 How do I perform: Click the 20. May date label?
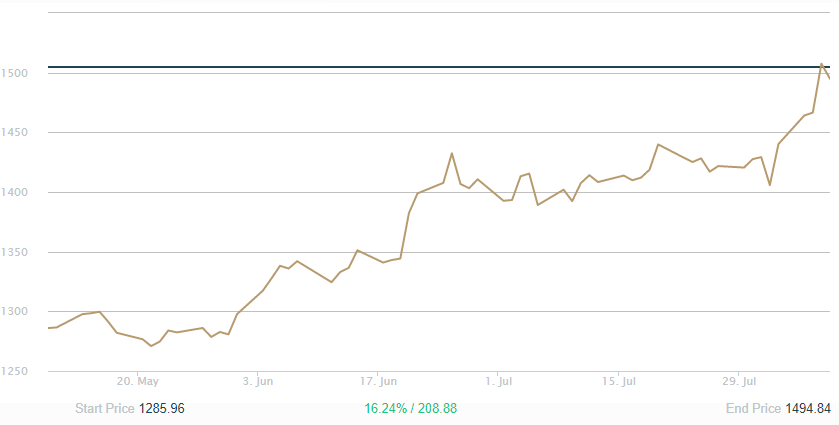pos(137,381)
